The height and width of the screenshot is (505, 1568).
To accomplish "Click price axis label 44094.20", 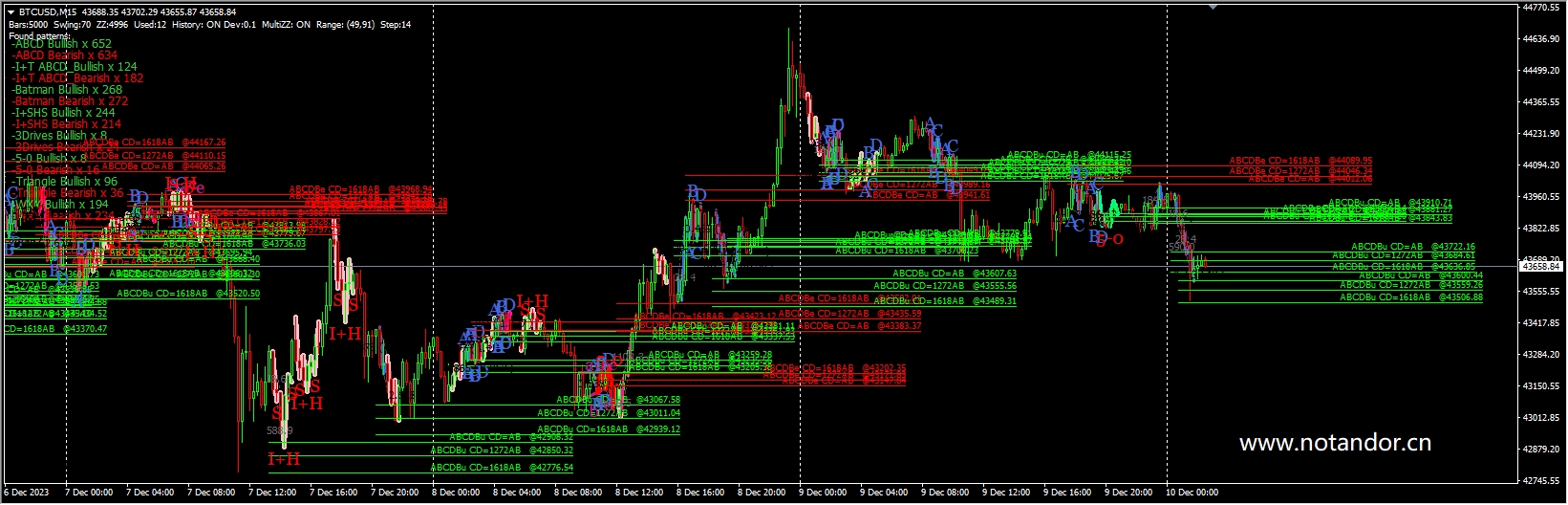I will [1540, 165].
